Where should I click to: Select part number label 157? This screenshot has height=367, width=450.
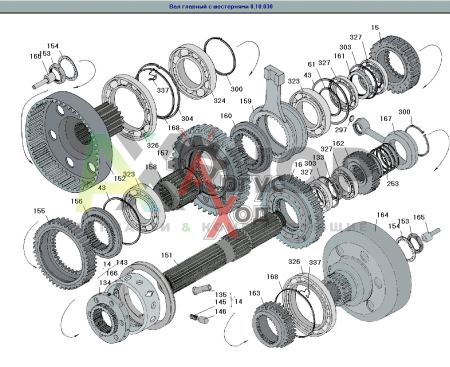(x=163, y=153)
